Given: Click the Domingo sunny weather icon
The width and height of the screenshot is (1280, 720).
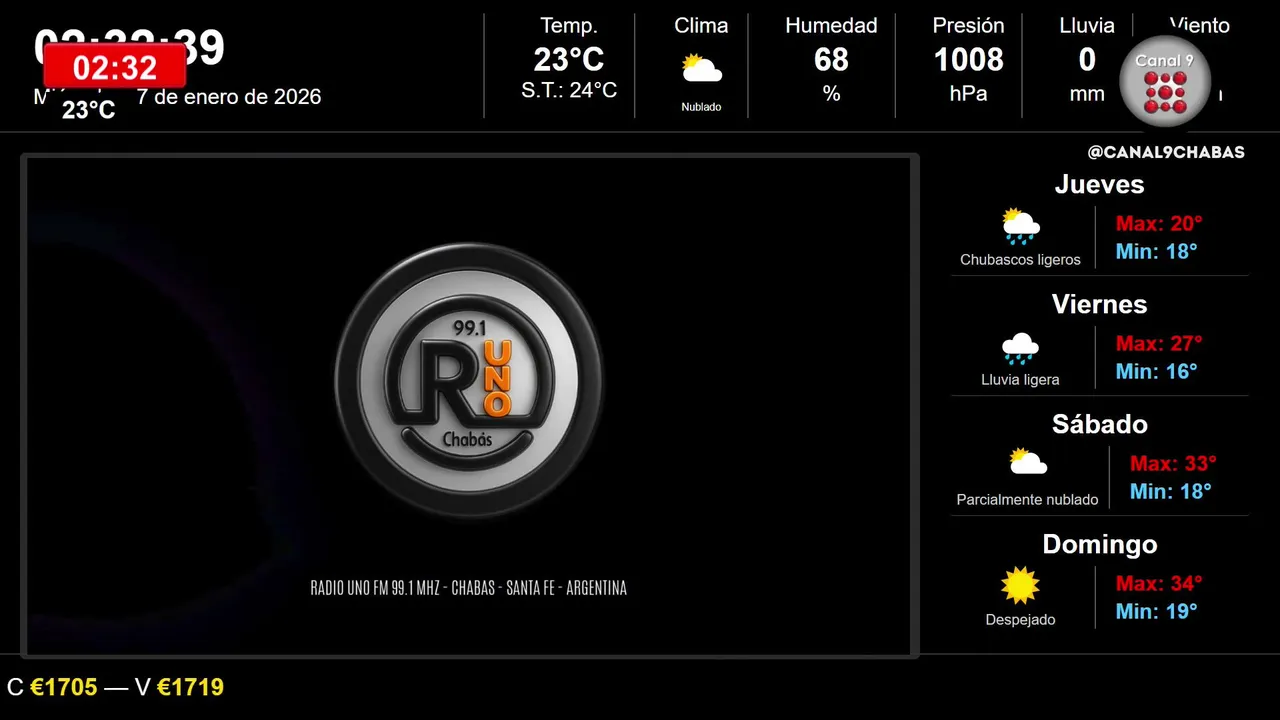Looking at the screenshot, I should pyautogui.click(x=1020, y=586).
